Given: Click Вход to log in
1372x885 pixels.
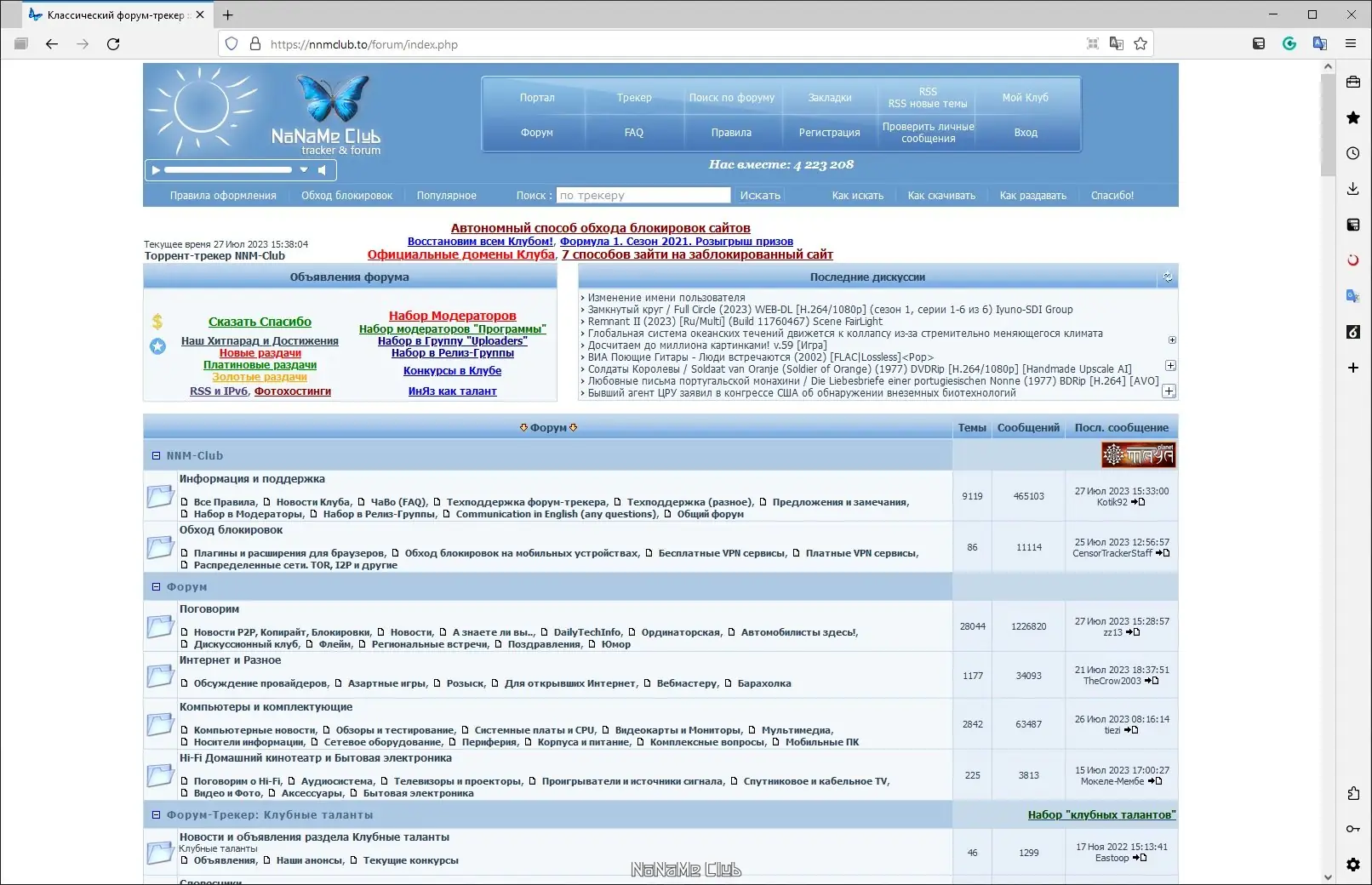Looking at the screenshot, I should click(x=1026, y=133).
